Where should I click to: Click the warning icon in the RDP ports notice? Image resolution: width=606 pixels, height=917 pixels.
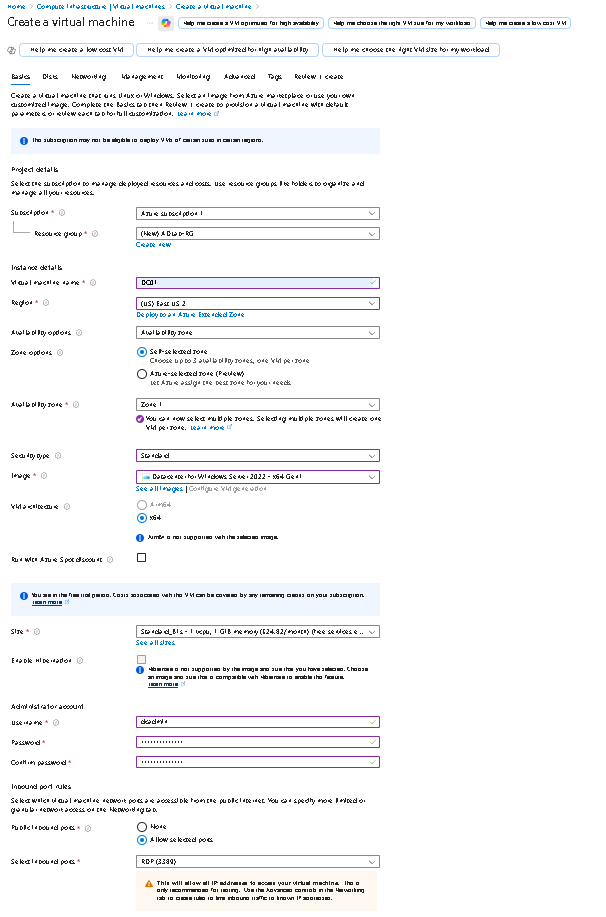[149, 883]
